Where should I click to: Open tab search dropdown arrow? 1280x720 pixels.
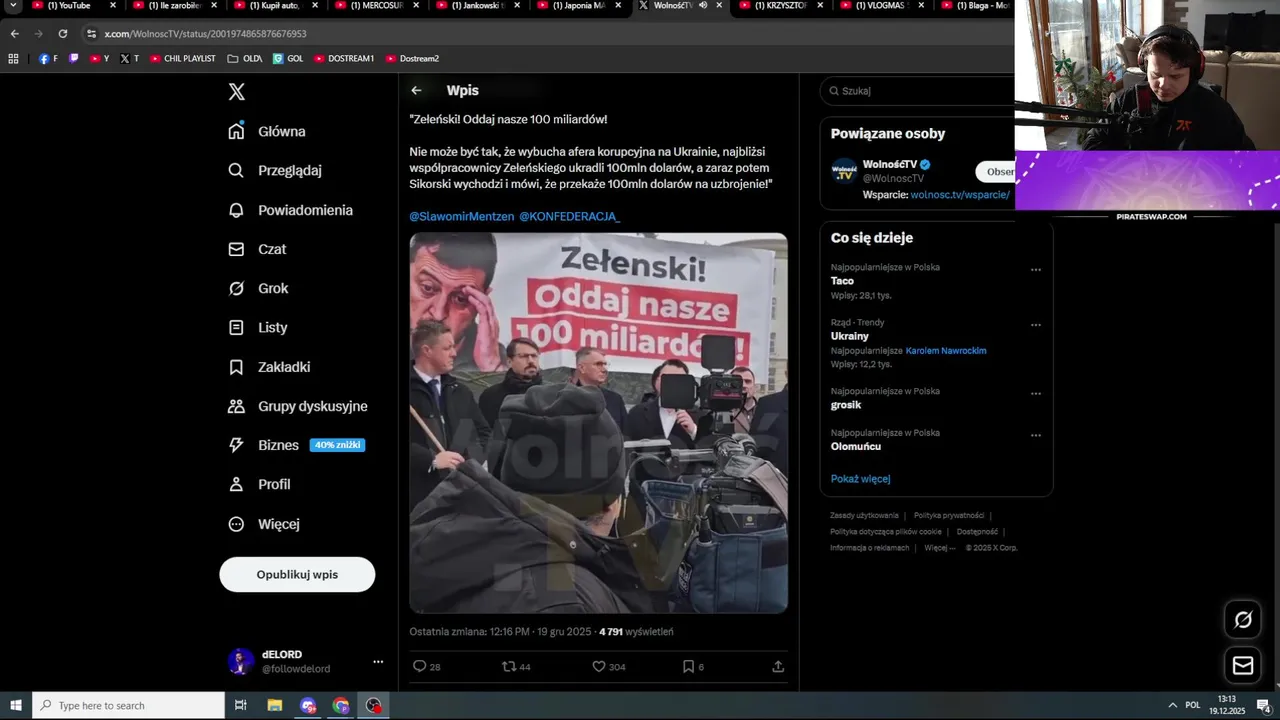coord(13,6)
